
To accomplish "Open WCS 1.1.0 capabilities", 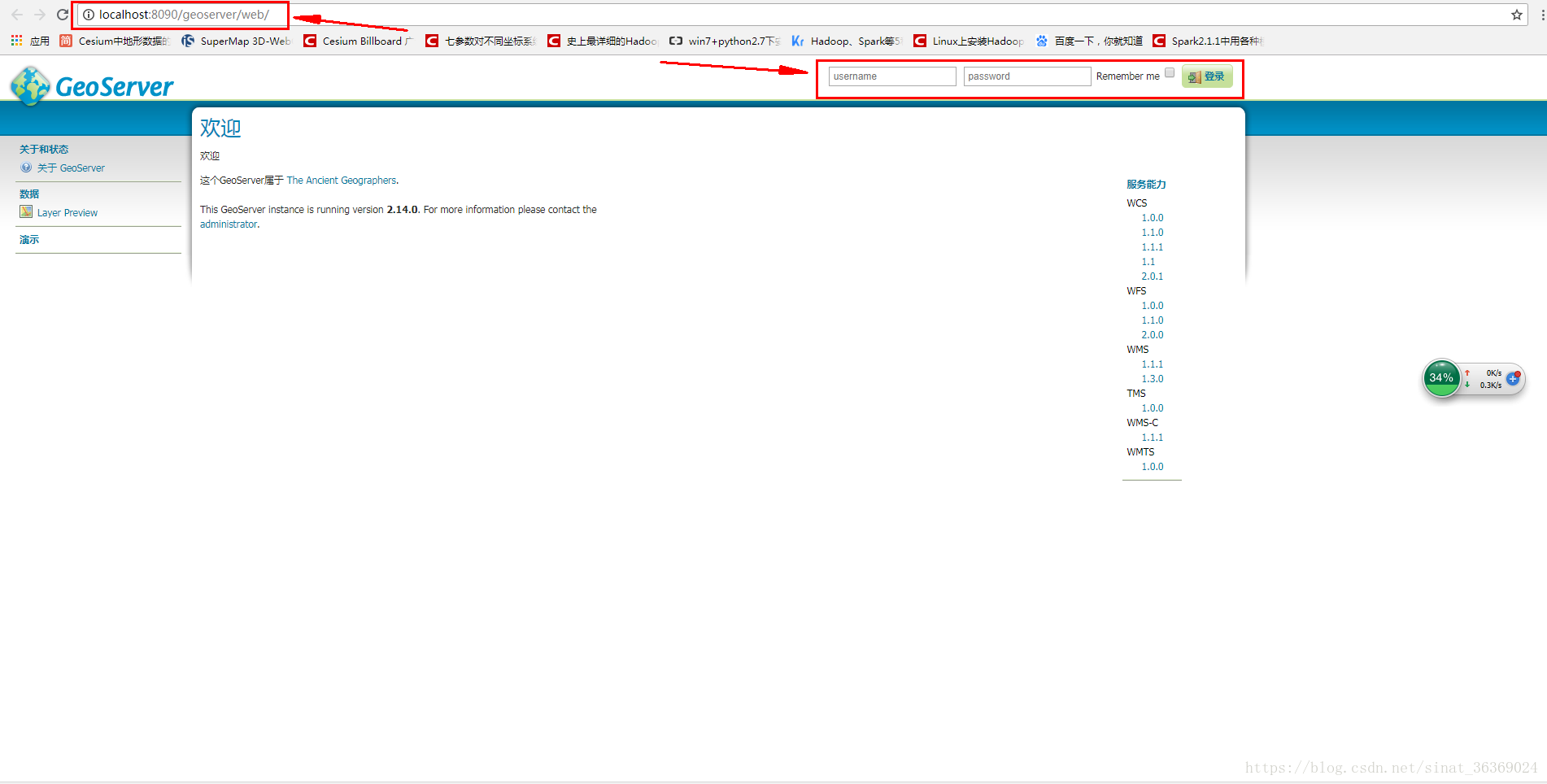I will 1152,233.
